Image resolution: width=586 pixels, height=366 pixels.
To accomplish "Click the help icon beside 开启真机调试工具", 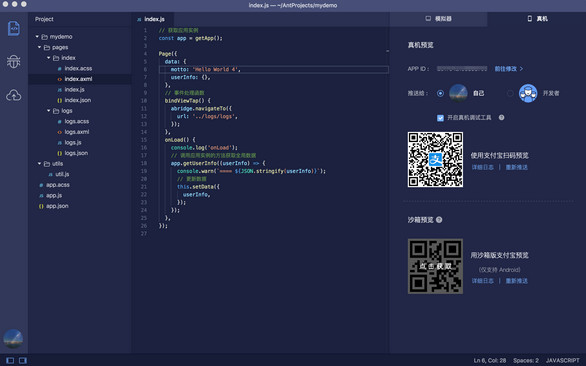I will [x=502, y=117].
